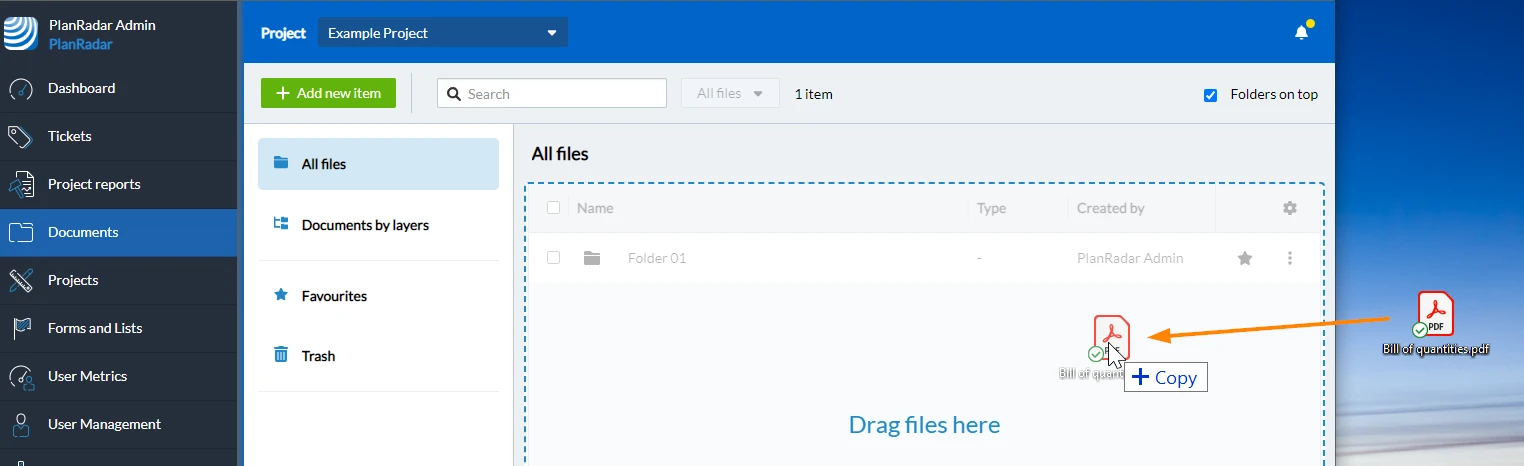Click the Trash bin icon

pos(281,355)
